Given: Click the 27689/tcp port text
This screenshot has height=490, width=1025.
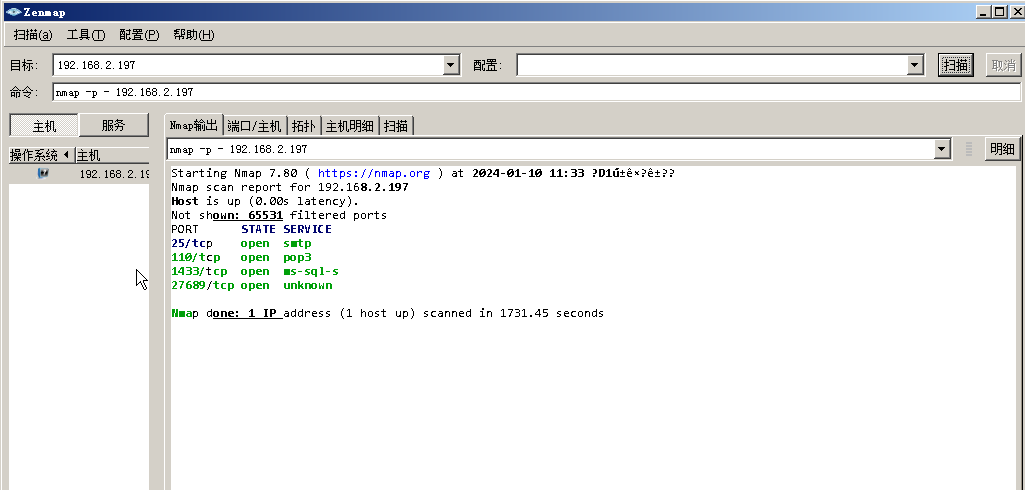Looking at the screenshot, I should 203,286.
